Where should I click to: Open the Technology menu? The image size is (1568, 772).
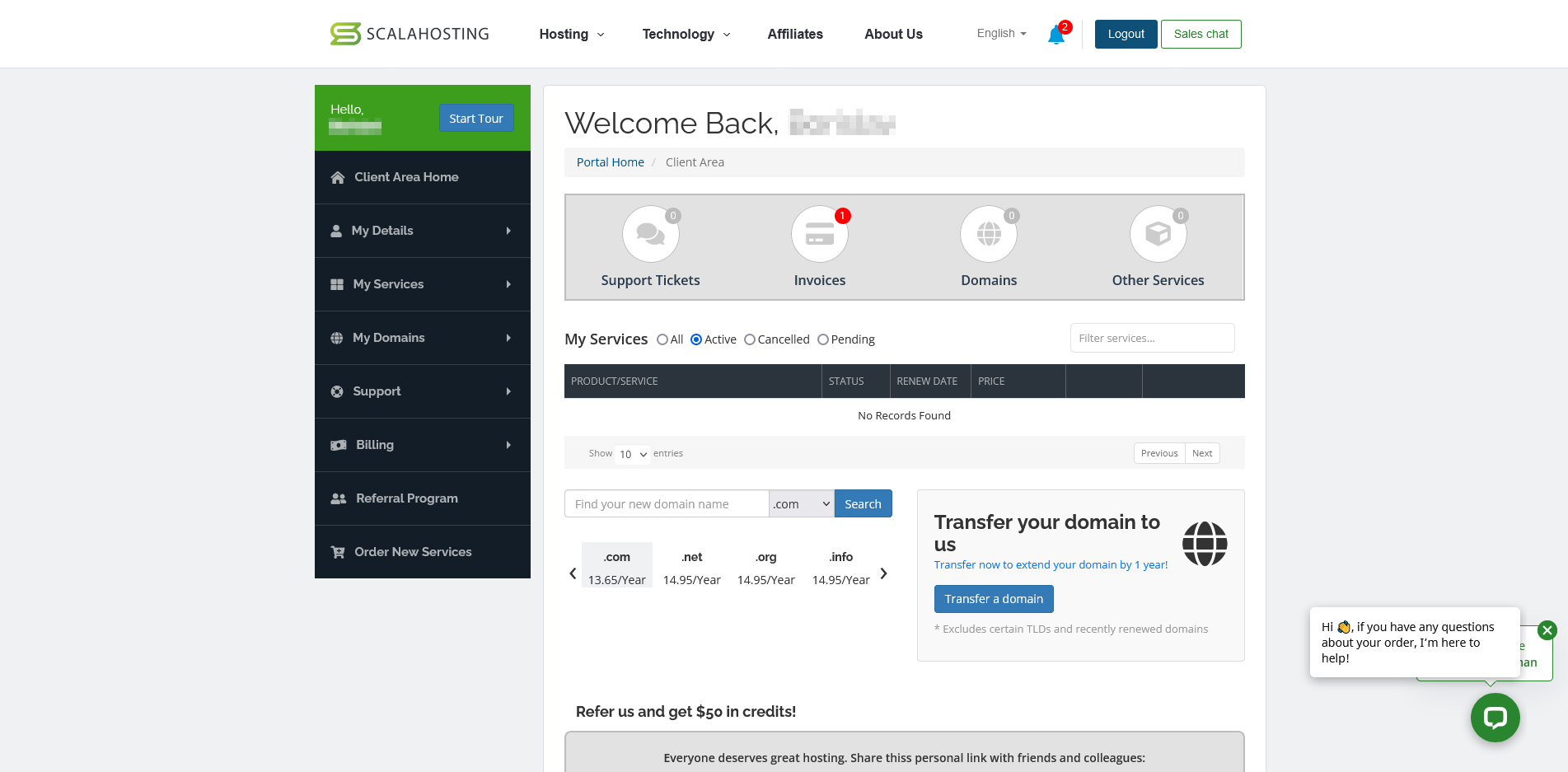(685, 34)
